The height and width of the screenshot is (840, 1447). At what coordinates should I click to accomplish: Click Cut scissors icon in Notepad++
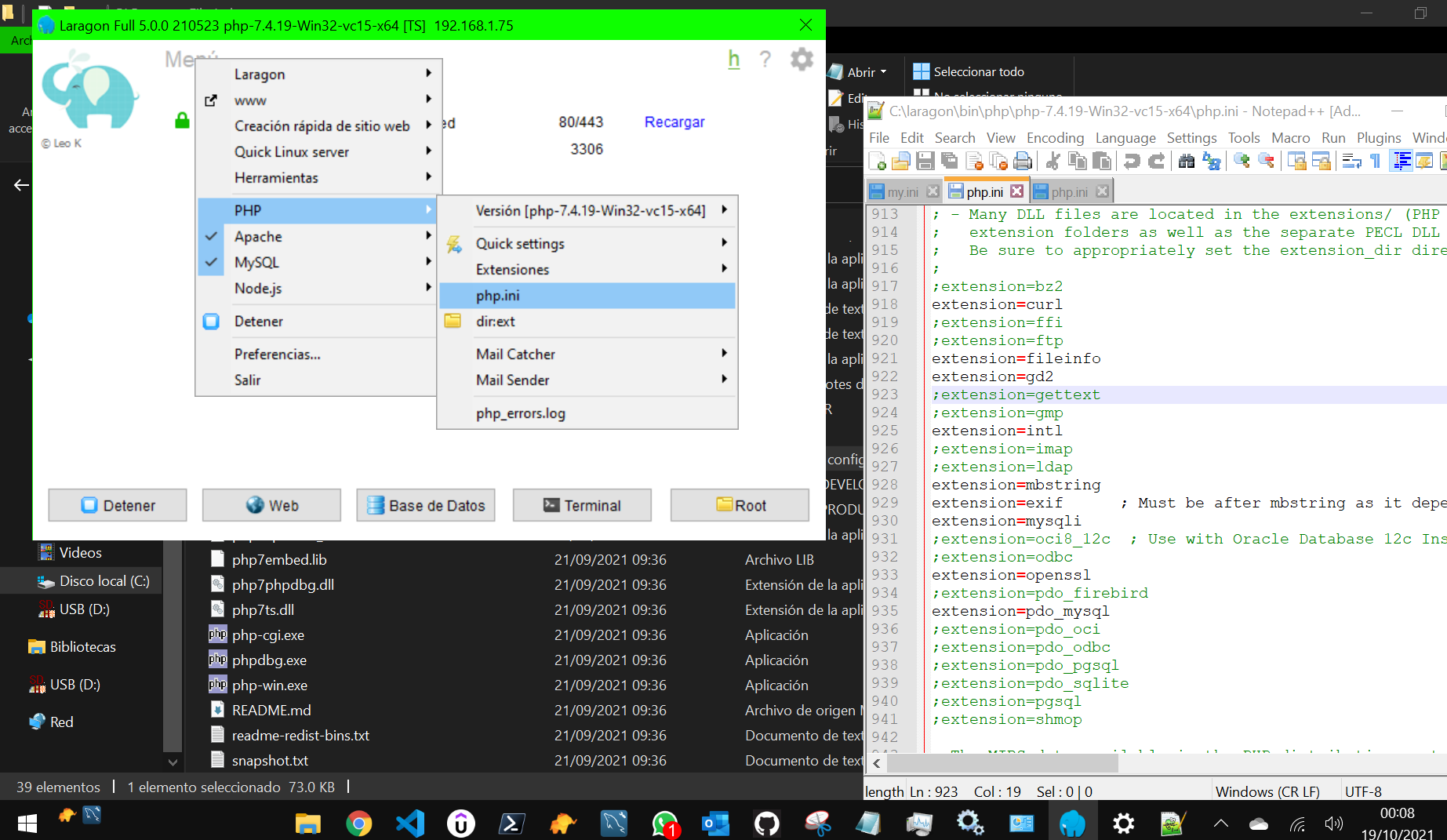point(1053,162)
